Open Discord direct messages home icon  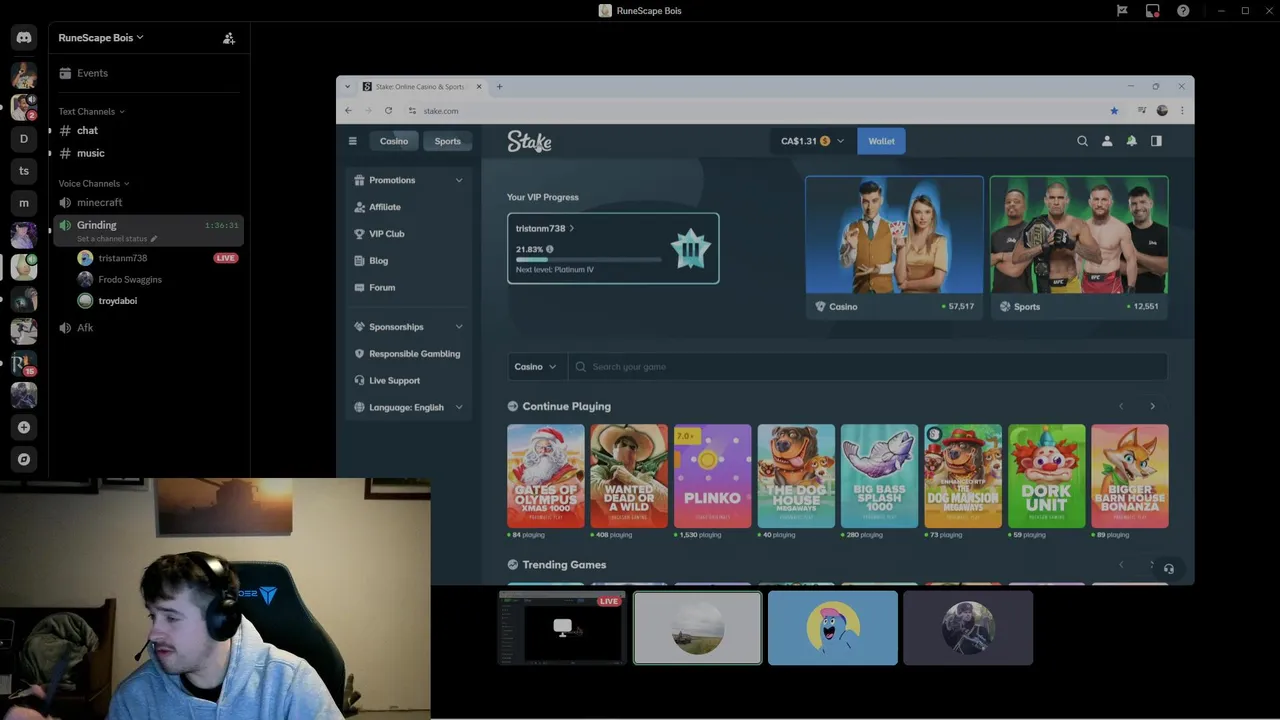click(24, 38)
